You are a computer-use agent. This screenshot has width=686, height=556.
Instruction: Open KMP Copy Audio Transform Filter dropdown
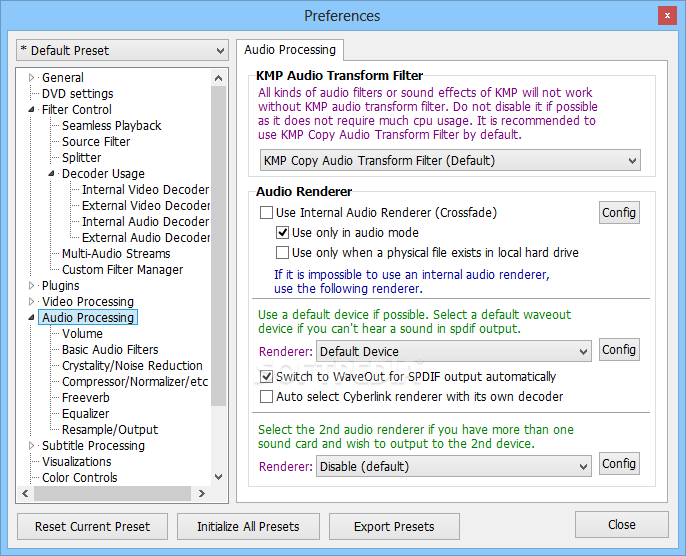(x=450, y=161)
